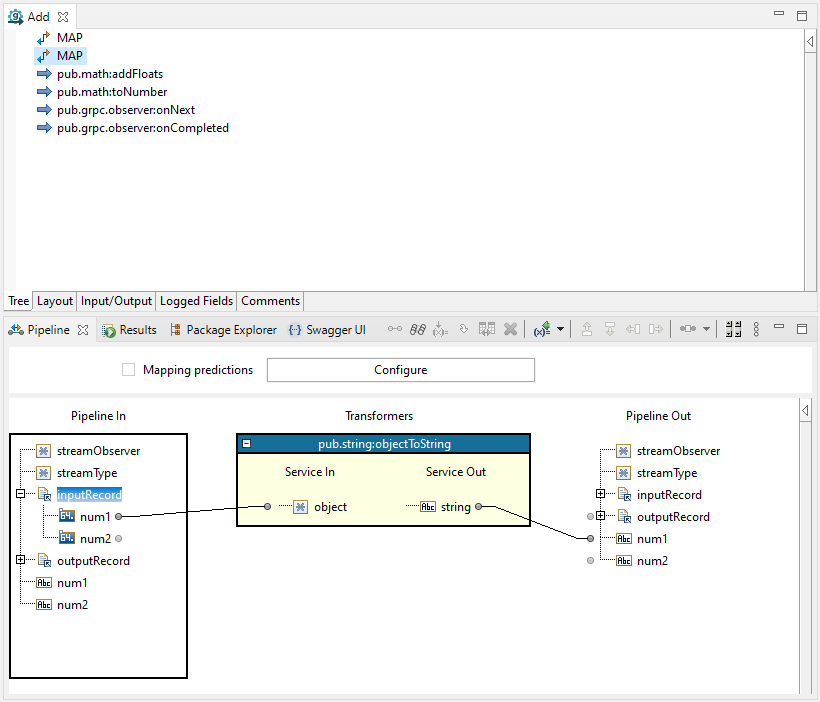Select the pub.grpc.observer:onCompleted step
This screenshot has height=702, width=820.
[142, 128]
